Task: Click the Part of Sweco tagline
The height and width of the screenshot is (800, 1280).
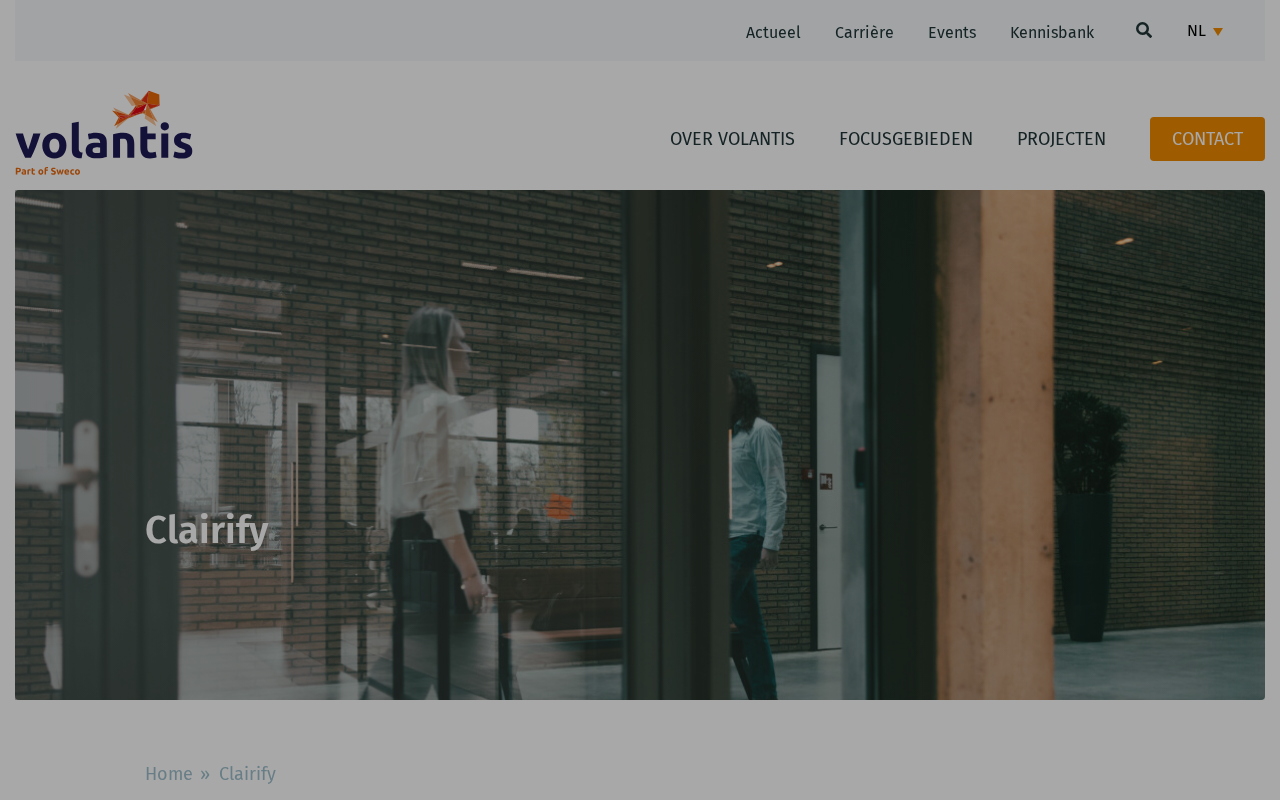Action: point(48,171)
